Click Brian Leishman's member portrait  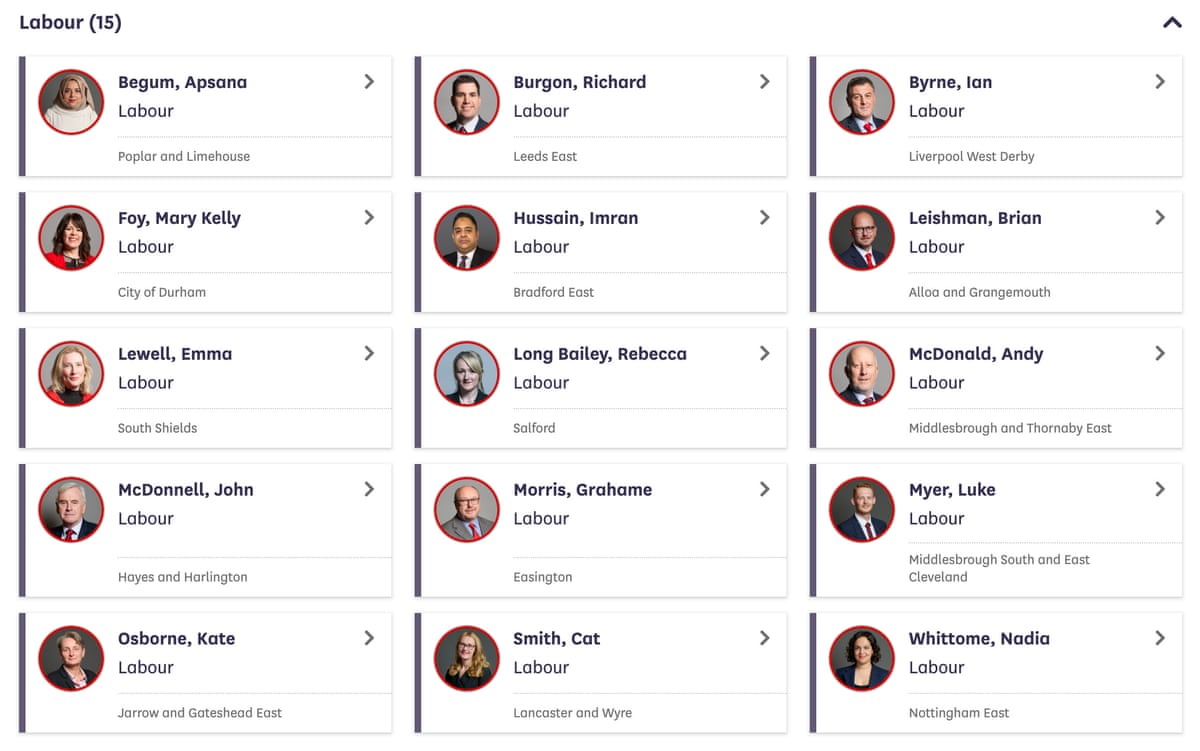(861, 237)
